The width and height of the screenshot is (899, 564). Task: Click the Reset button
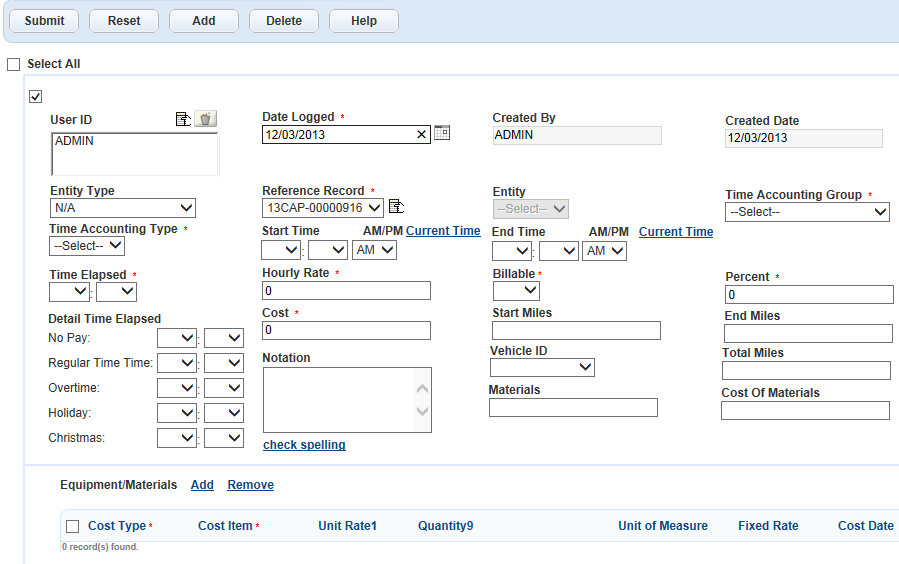pyautogui.click(x=124, y=21)
